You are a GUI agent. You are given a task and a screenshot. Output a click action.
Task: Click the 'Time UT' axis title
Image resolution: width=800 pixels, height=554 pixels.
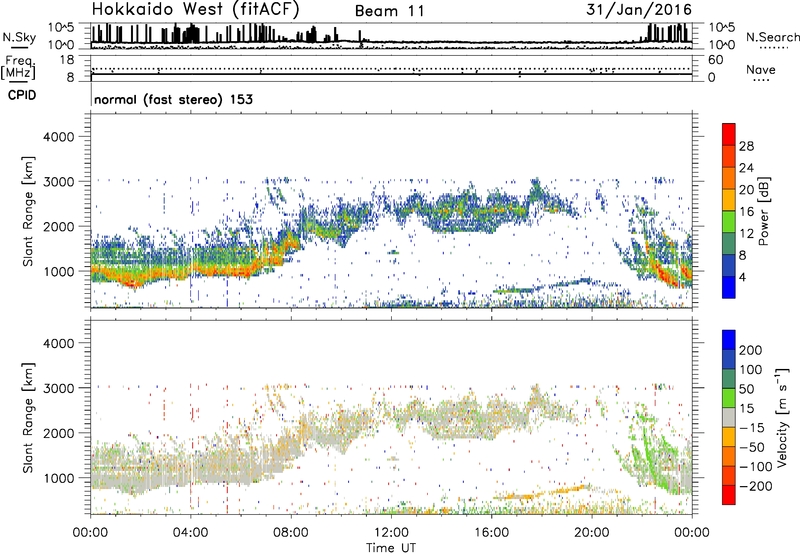tap(391, 548)
